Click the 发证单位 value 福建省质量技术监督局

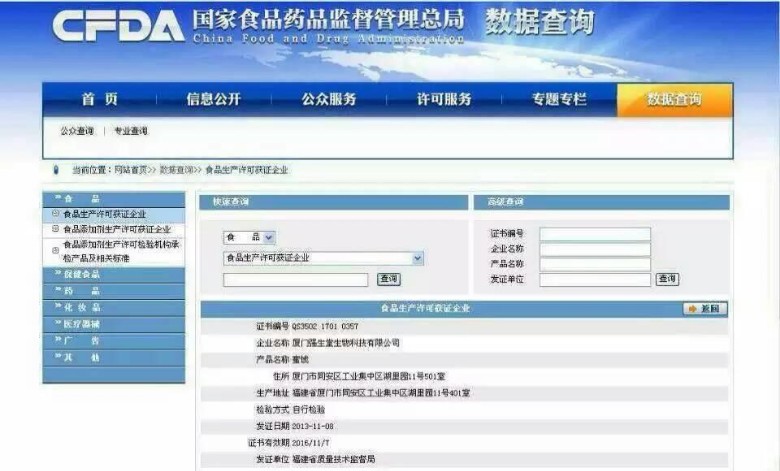333,459
